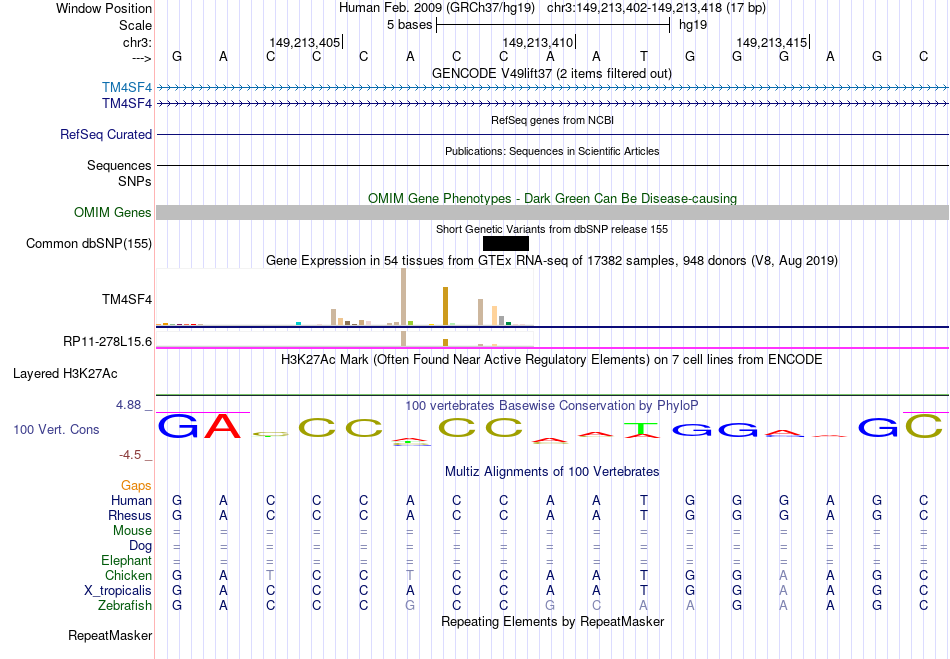Click the Layered H3K27Ac track label
This screenshot has width=950, height=659.
coord(65,374)
